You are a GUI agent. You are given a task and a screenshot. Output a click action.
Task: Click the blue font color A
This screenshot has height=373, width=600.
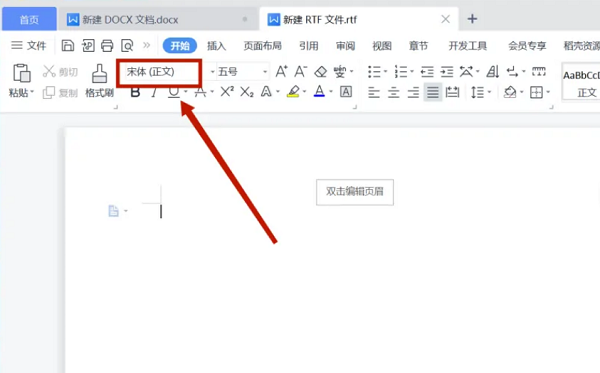[319, 91]
